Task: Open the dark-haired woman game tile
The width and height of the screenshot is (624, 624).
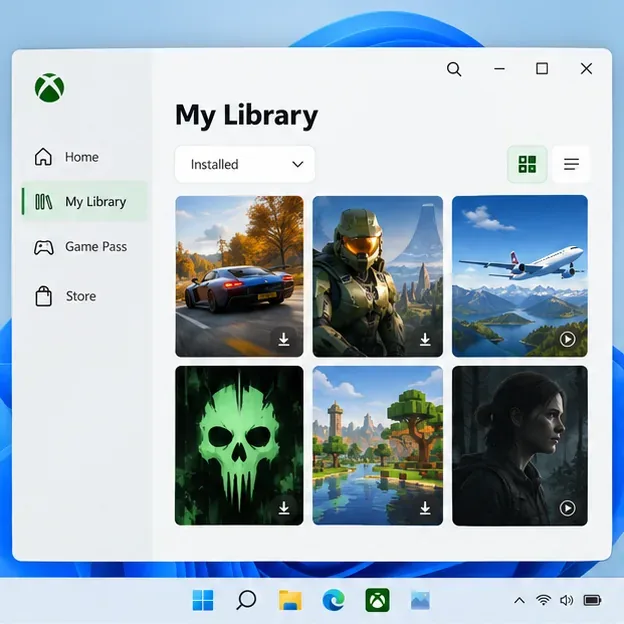Action: pyautogui.click(x=520, y=446)
